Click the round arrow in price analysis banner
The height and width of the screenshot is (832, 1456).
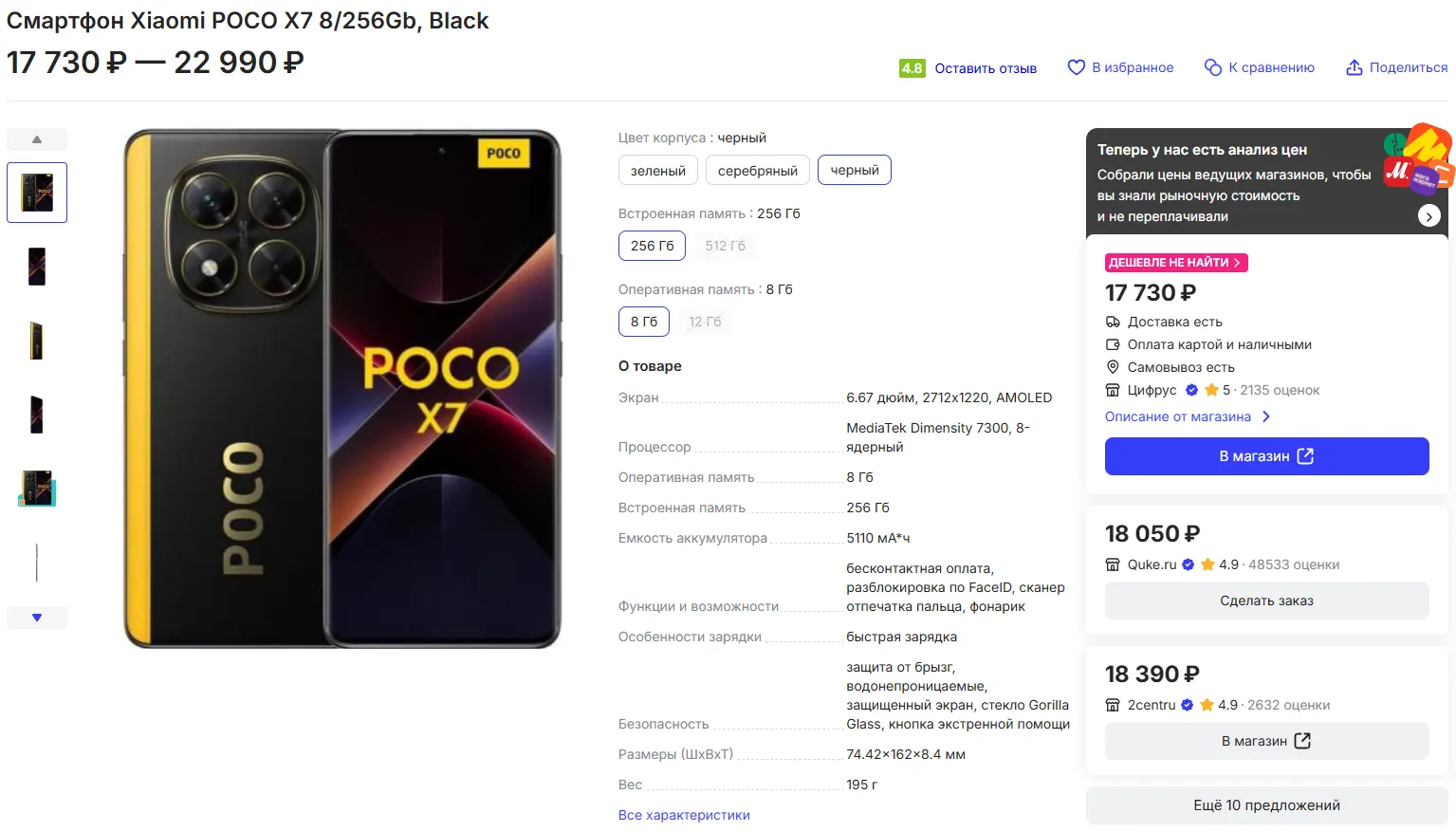1428,216
